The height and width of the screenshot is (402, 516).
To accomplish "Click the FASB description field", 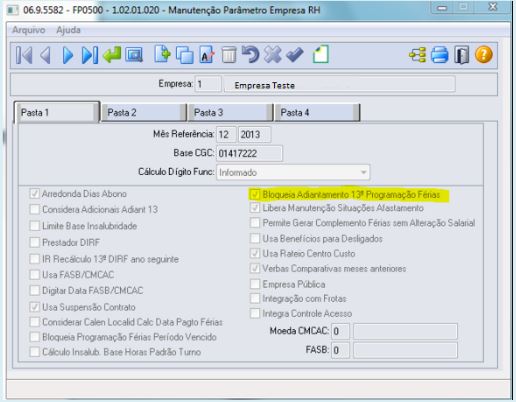I will [x=405, y=350].
